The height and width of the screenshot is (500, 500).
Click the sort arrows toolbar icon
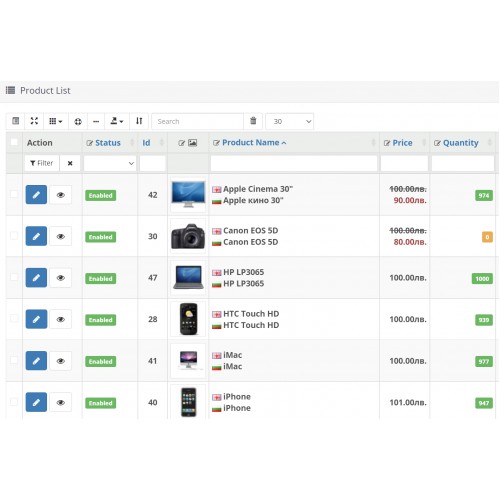point(139,121)
